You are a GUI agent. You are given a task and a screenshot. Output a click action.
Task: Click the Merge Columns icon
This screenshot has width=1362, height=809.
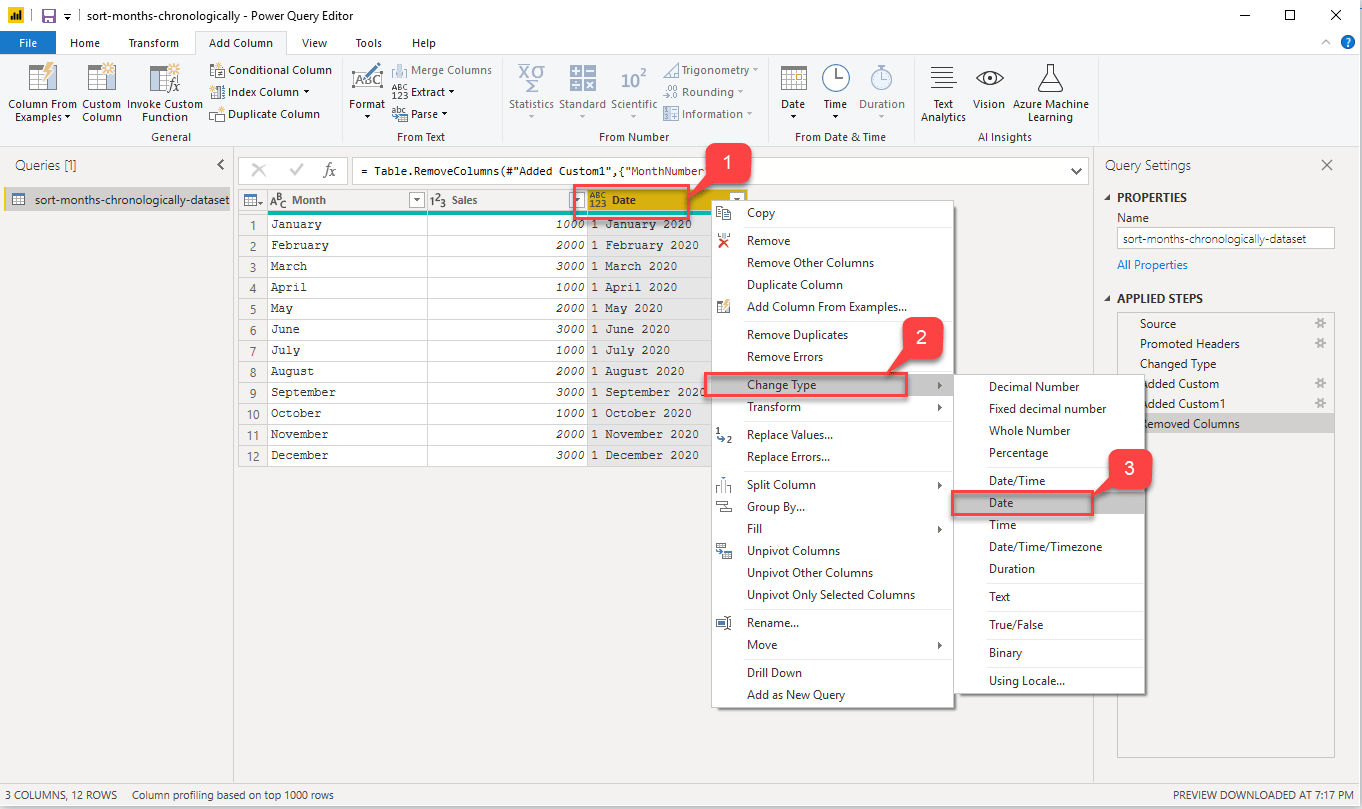point(443,69)
